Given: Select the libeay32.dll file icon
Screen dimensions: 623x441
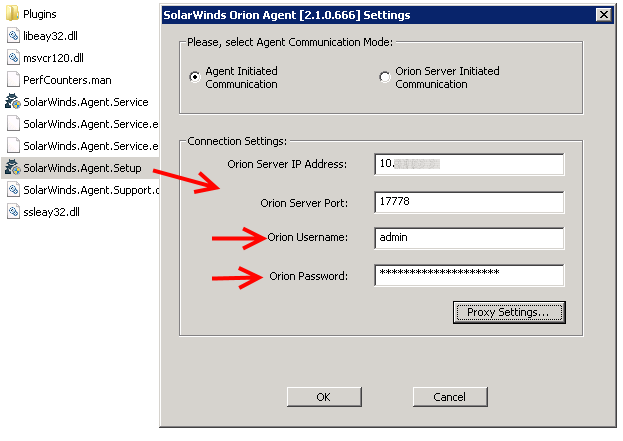Looking at the screenshot, I should tap(13, 36).
